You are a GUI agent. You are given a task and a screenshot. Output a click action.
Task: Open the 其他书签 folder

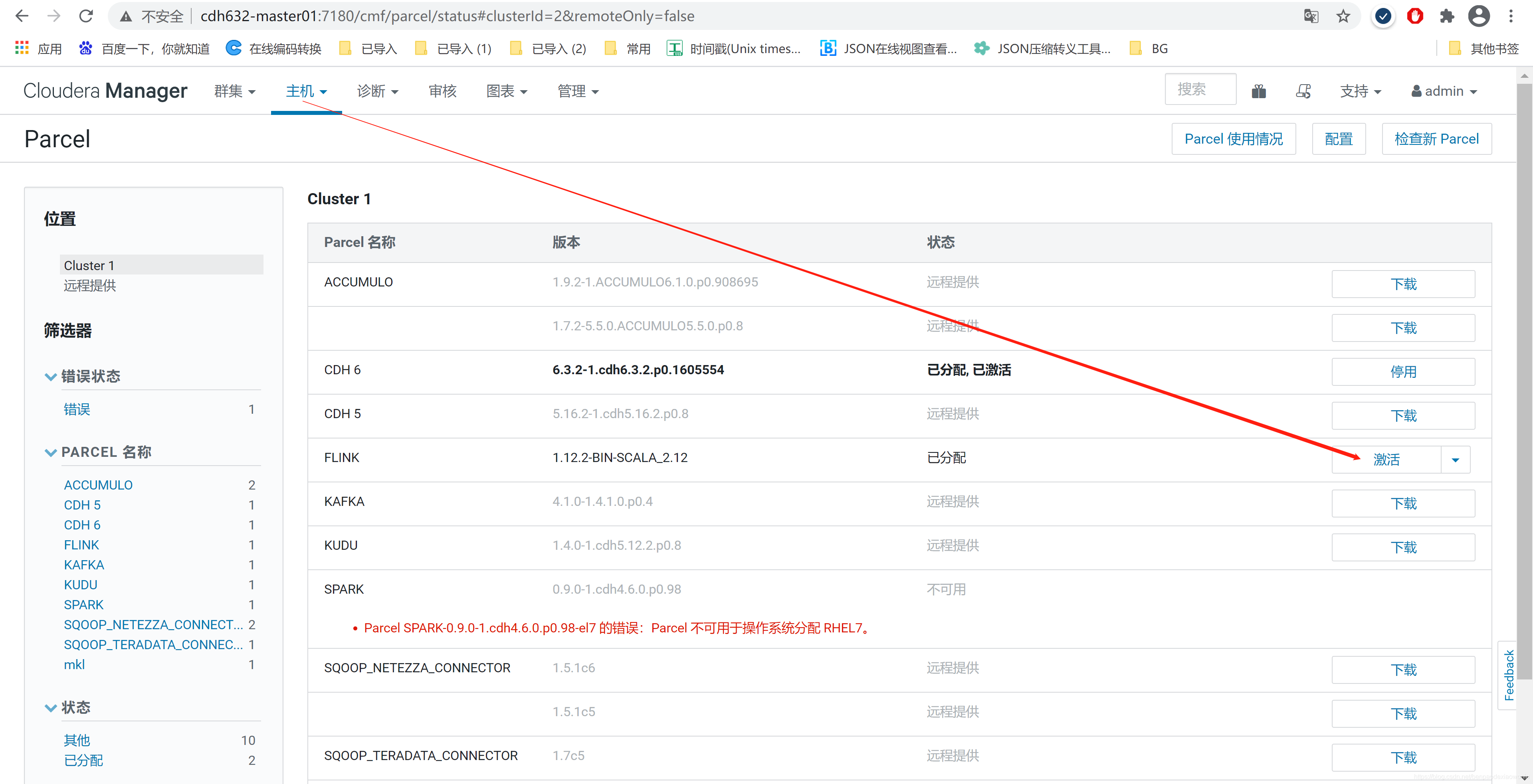1483,48
